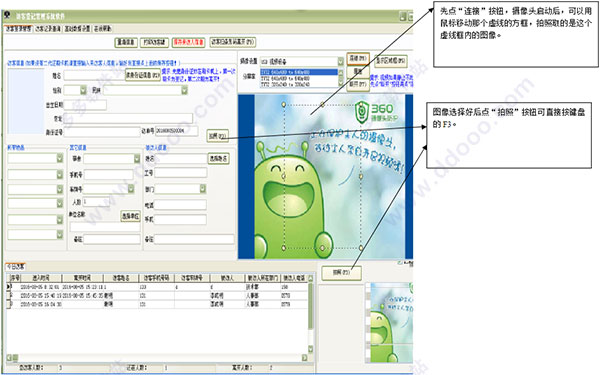Open the USB video device dropdown
Viewport: 600px width, 375px height.
point(341,61)
